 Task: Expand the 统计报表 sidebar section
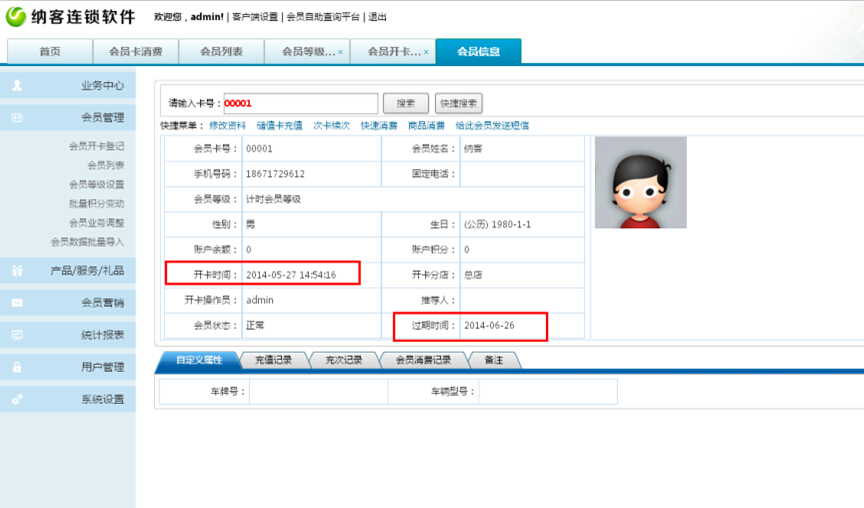pos(102,335)
